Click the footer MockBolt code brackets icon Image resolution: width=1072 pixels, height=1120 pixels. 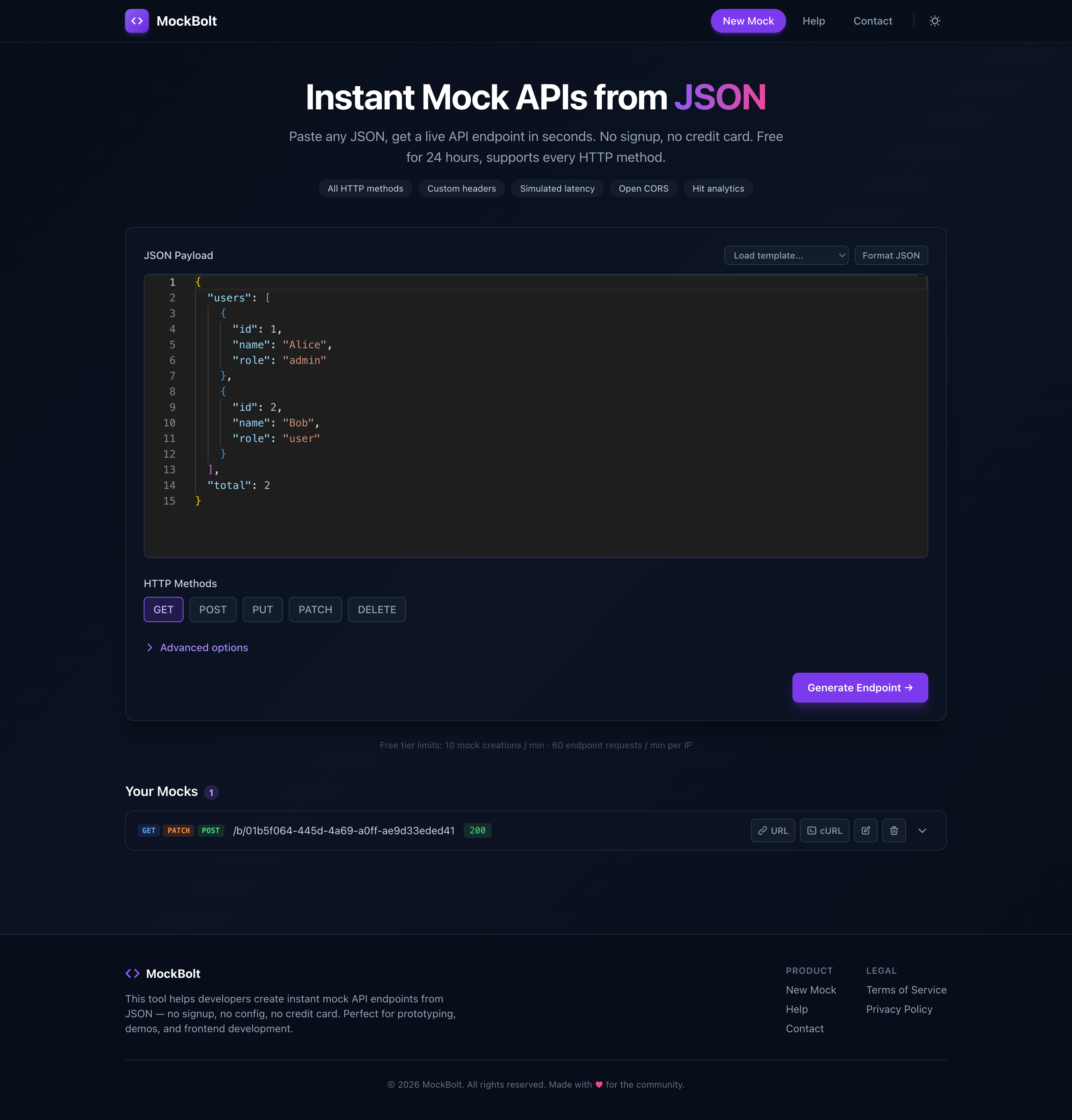133,973
